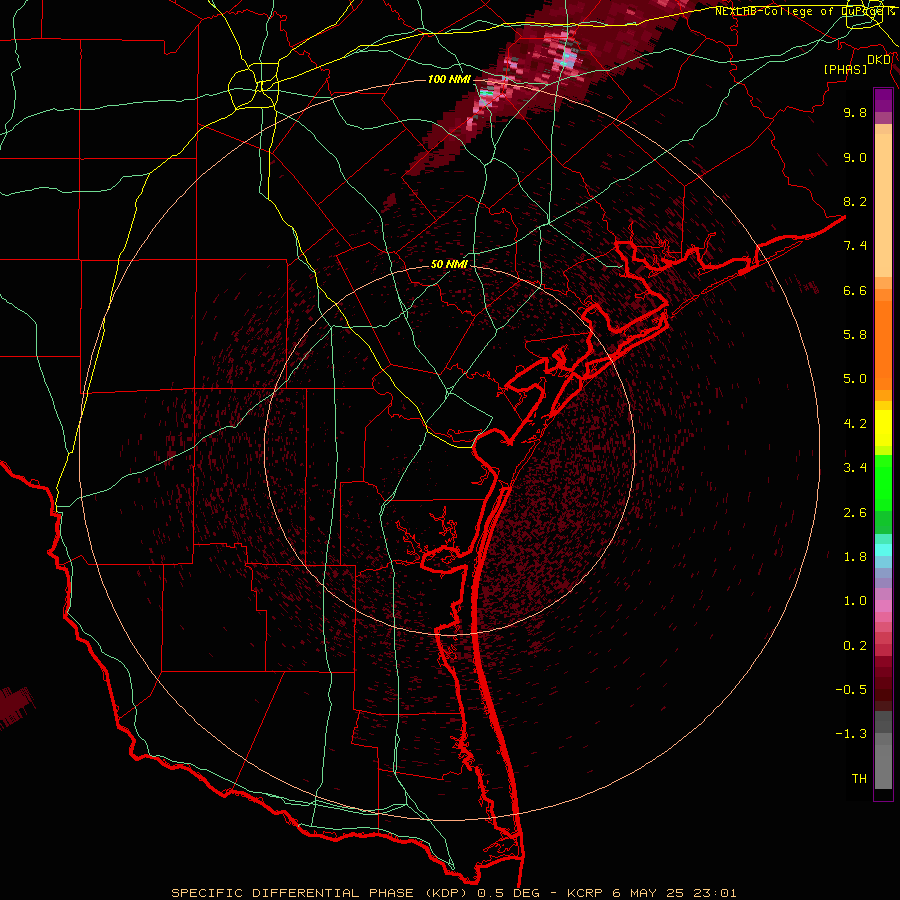Image resolution: width=900 pixels, height=900 pixels.
Task: Click the "3.4" color scale value
Action: pyautogui.click(x=855, y=468)
